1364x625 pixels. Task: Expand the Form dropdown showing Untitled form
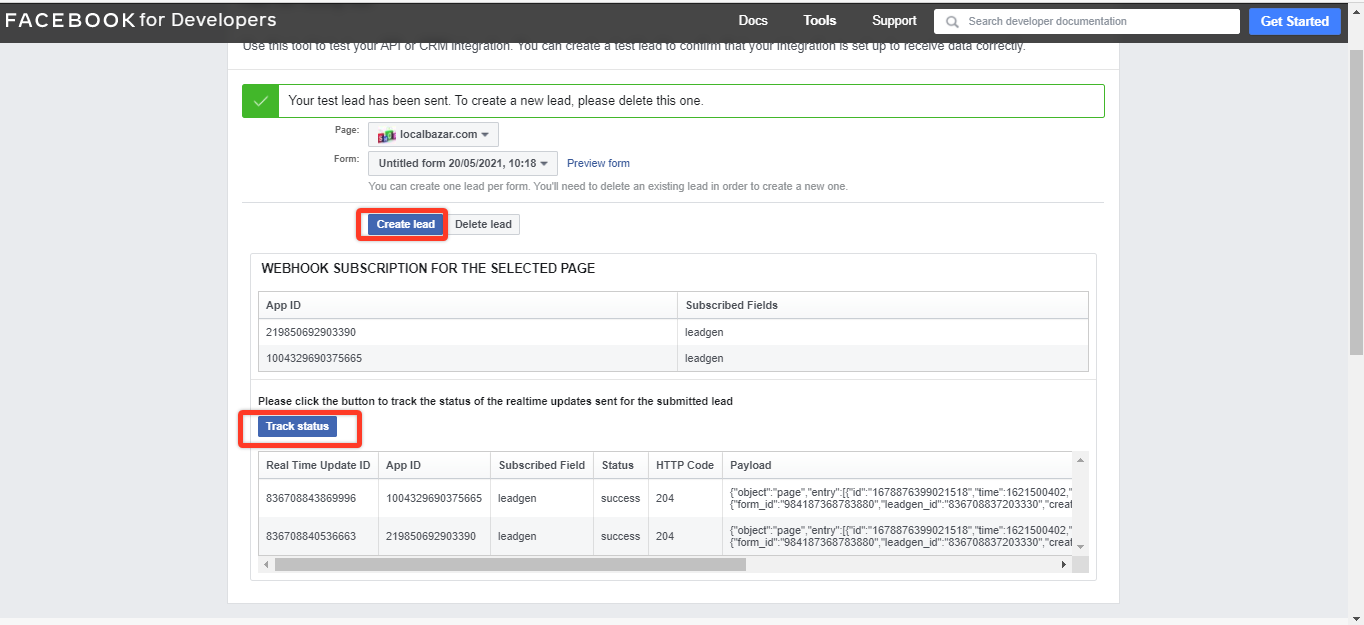point(463,163)
